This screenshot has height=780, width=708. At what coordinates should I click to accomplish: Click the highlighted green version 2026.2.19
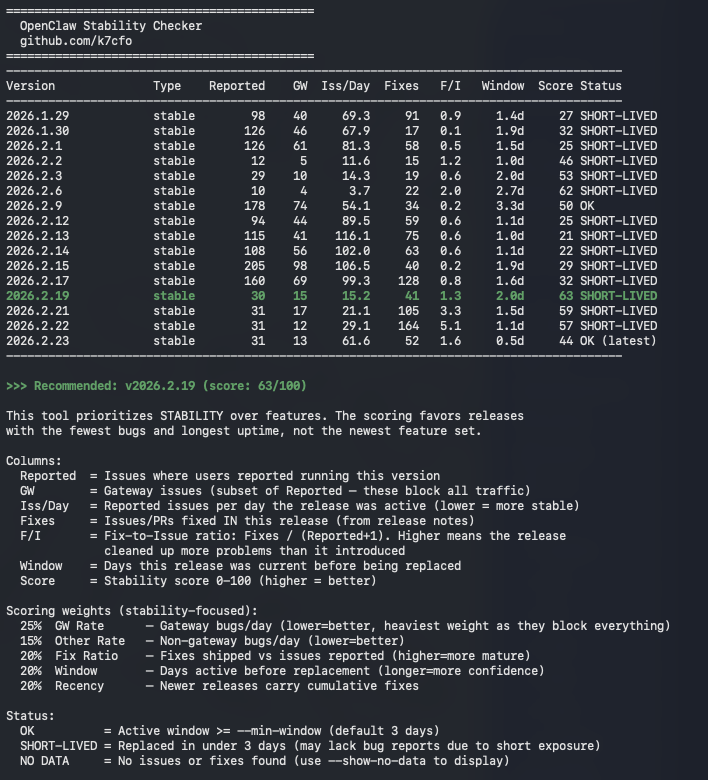click(38, 295)
